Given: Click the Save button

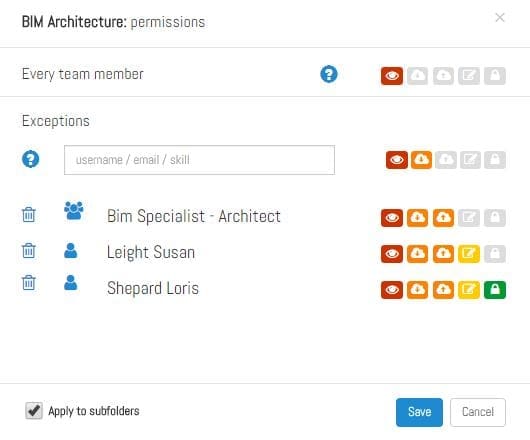Looking at the screenshot, I should tap(419, 412).
